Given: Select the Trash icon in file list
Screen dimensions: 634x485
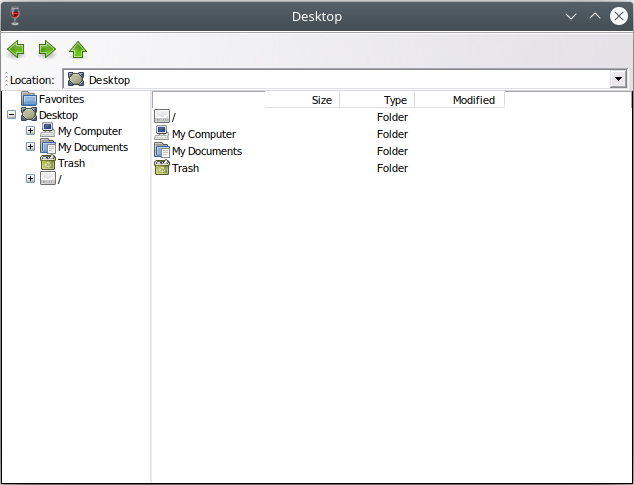Looking at the screenshot, I should (162, 167).
